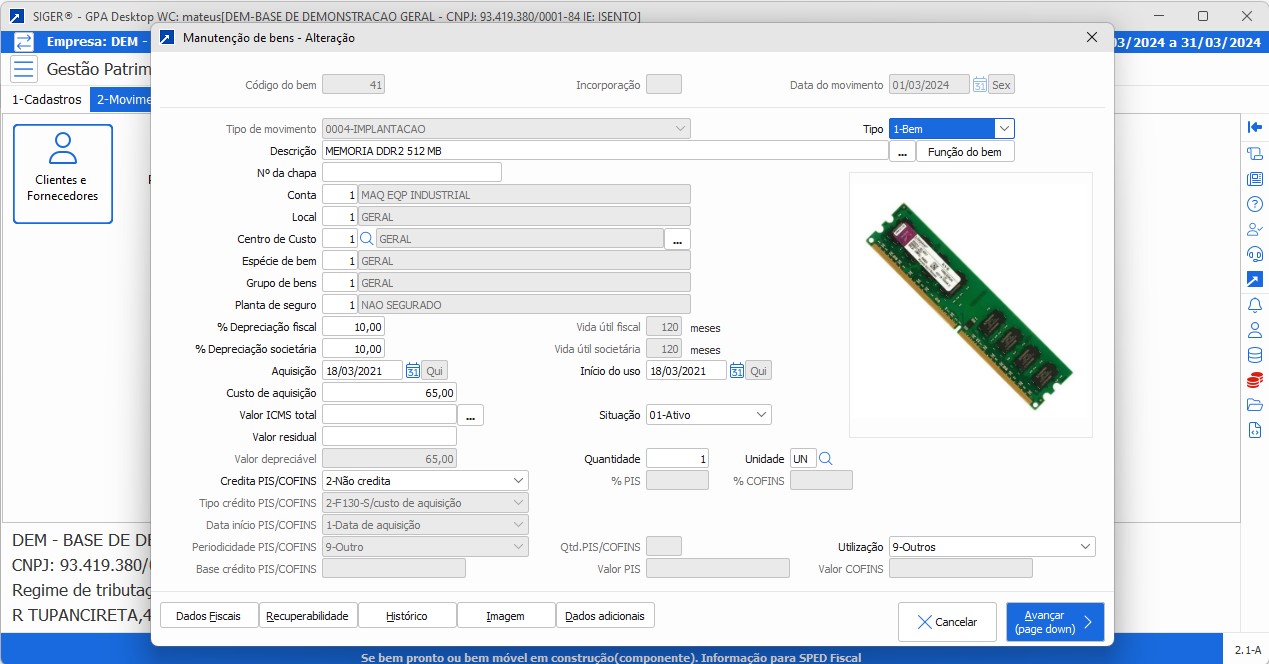Click the Nº da chapa input field
This screenshot has width=1269, height=664.
coord(411,173)
